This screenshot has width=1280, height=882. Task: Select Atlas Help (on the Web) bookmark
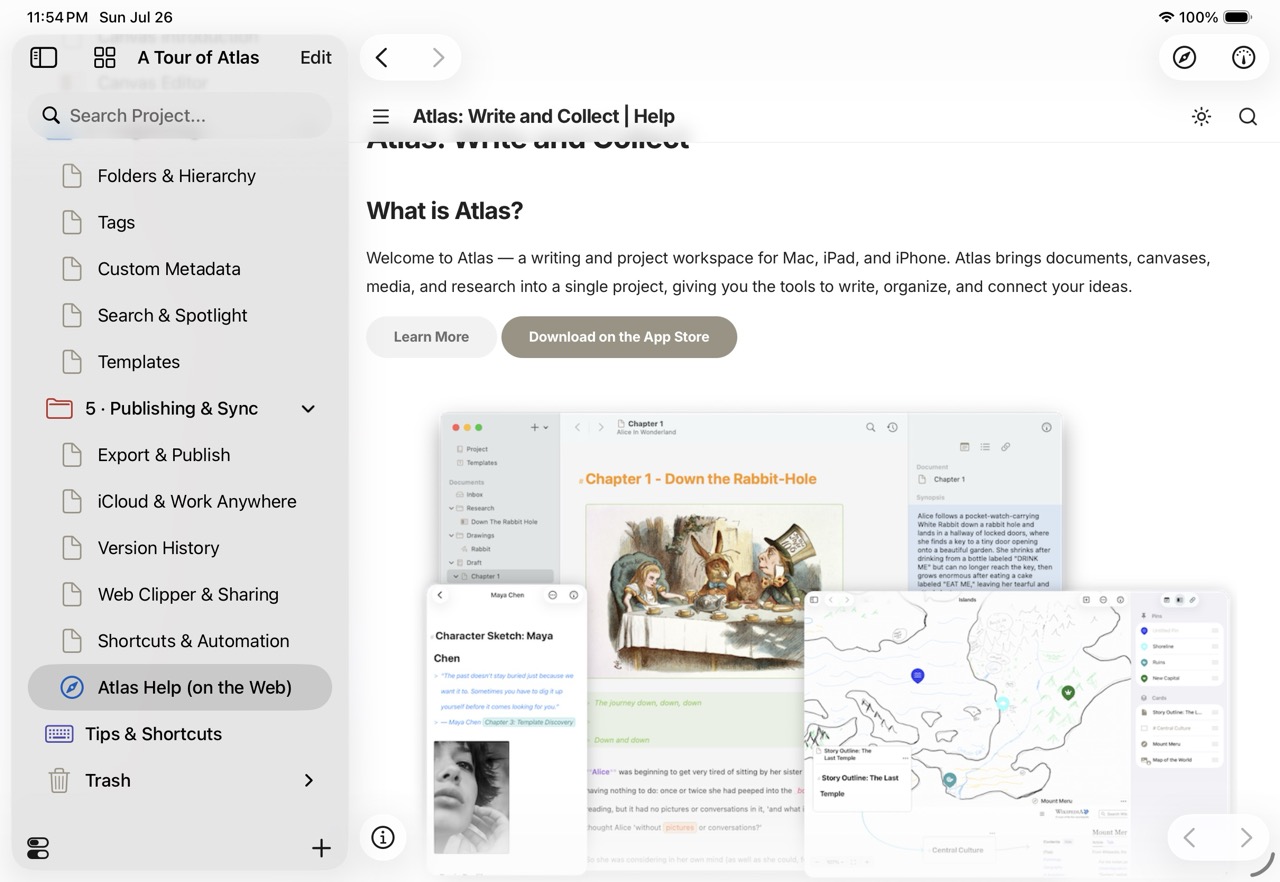click(180, 687)
